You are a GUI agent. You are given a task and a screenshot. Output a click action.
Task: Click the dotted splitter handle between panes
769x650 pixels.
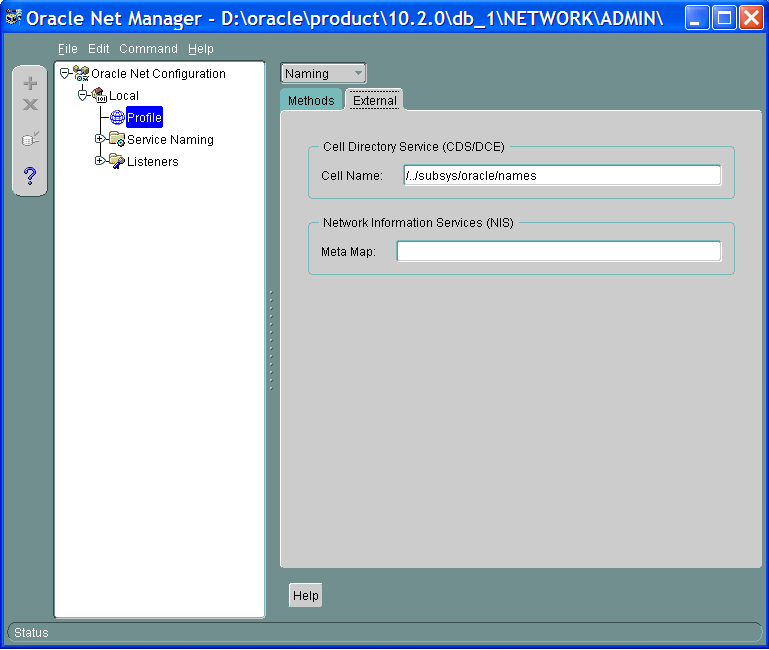(x=271, y=340)
